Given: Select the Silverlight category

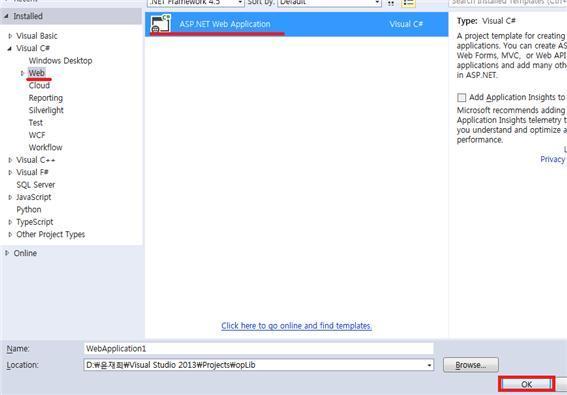Looking at the screenshot, I should coord(46,110).
